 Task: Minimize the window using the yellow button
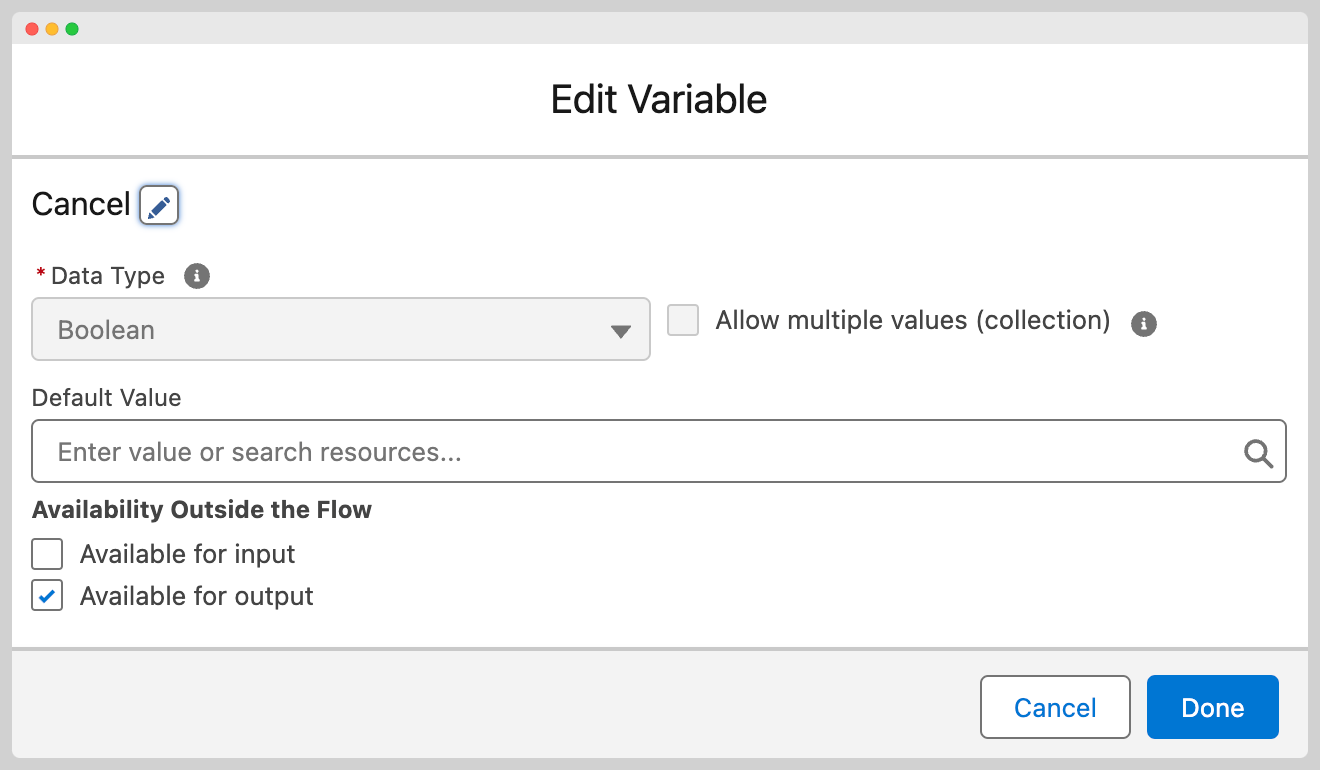(x=52, y=29)
